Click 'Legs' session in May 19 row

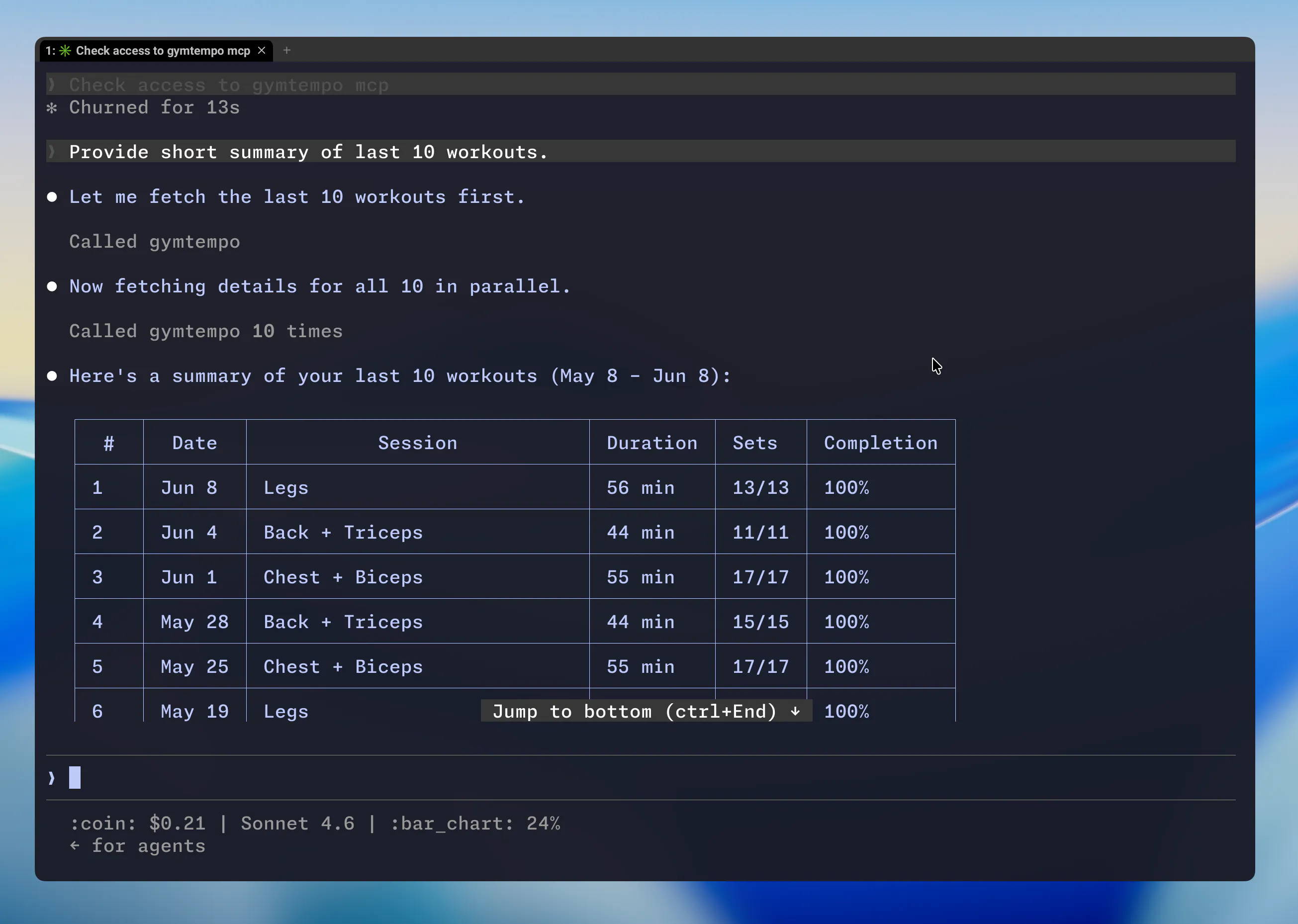285,711
